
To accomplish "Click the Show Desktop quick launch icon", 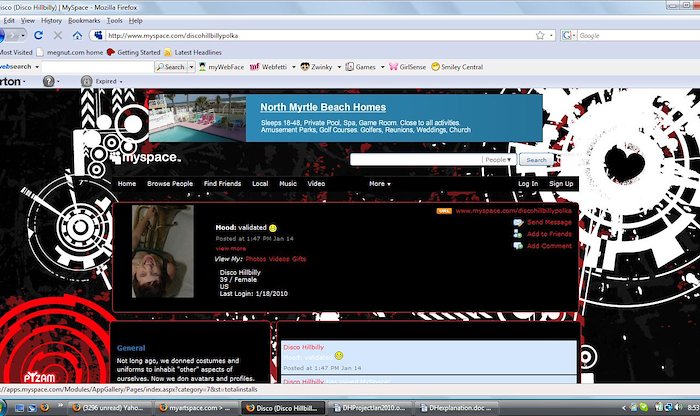I will pos(19,408).
